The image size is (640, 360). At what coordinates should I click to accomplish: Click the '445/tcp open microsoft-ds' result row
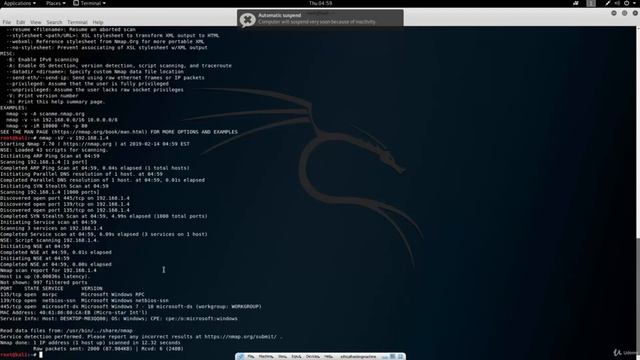131,307
